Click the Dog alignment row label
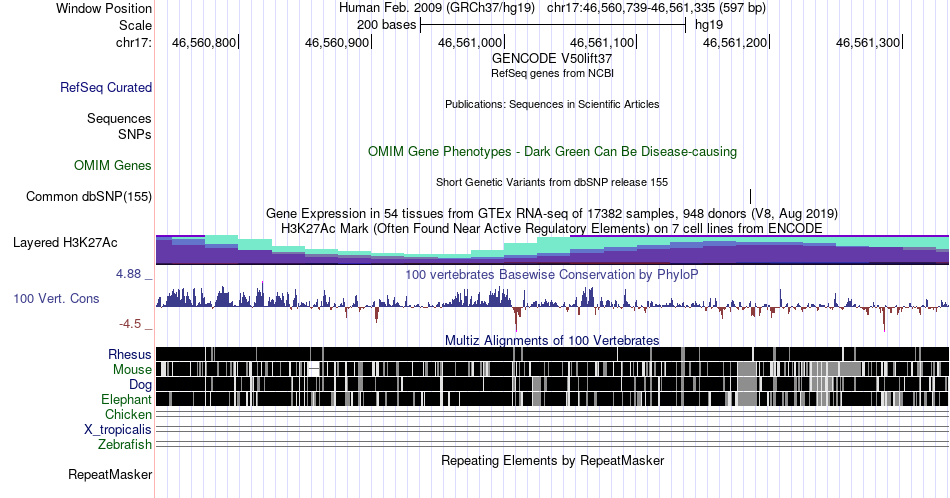This screenshot has height=498, width=950. [x=140, y=385]
